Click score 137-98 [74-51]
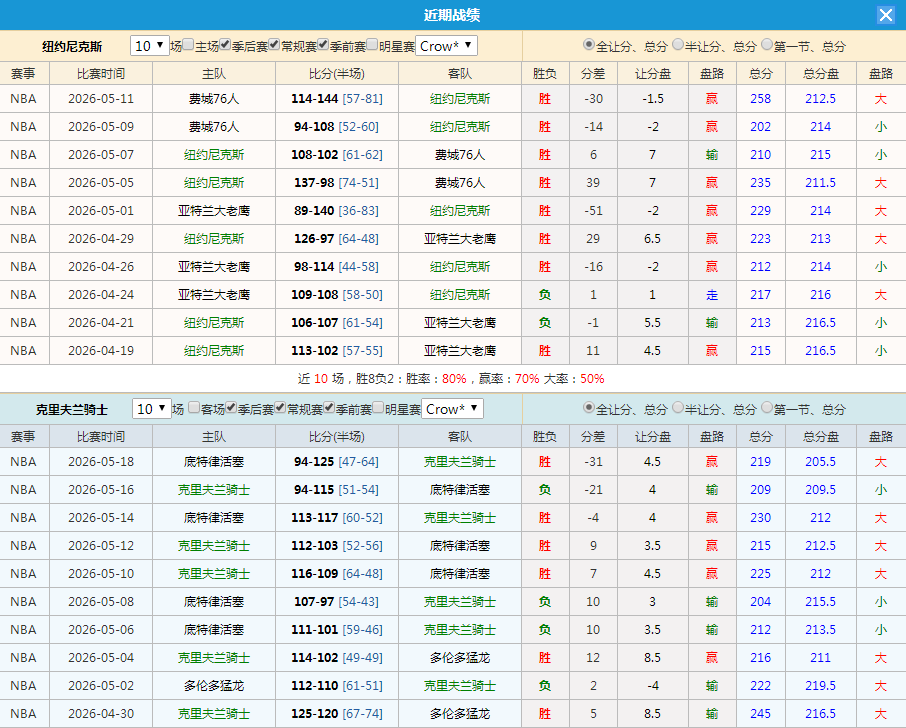Screen dimensions: 906x728 pyautogui.click(x=337, y=183)
